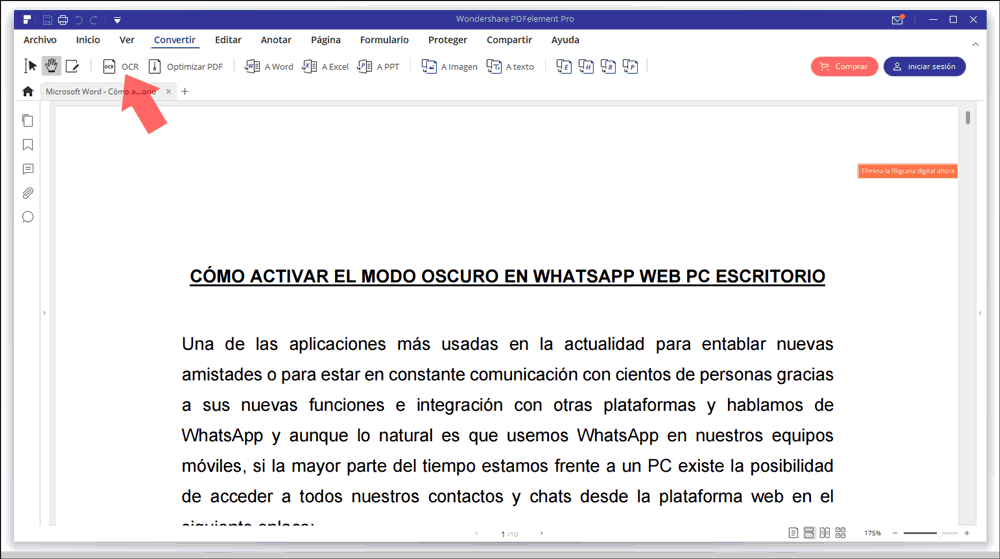The width and height of the screenshot is (1000, 559).
Task: Collapse the ribbon with the chevron
Action: (975, 44)
